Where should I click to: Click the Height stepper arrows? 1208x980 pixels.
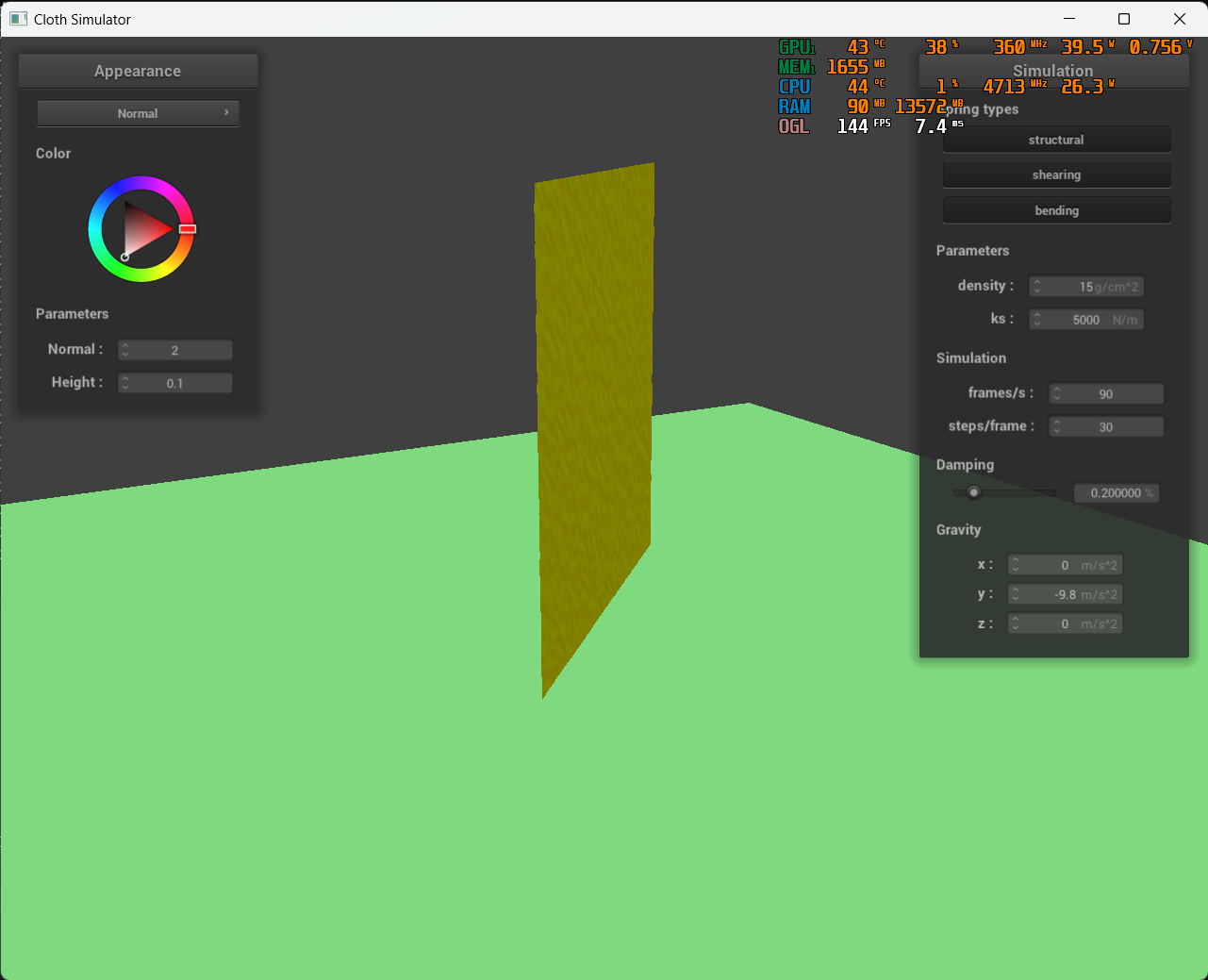[x=124, y=383]
